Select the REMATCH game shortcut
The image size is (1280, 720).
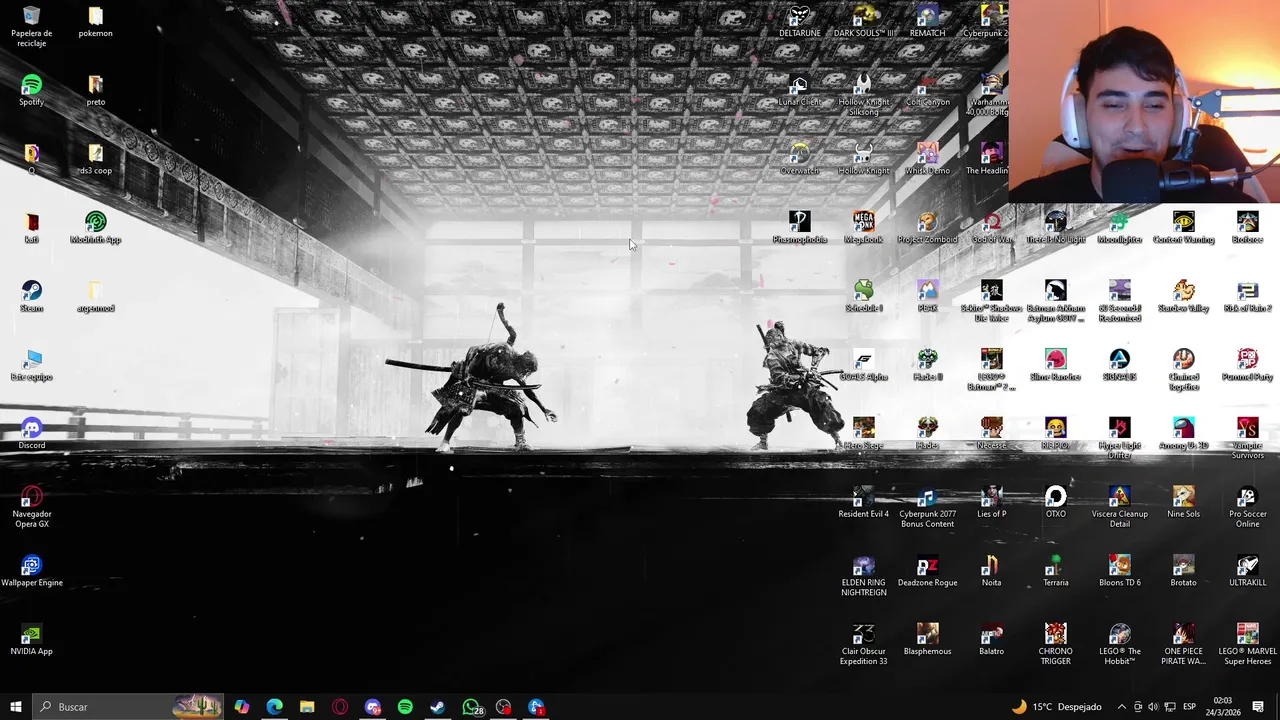(927, 21)
